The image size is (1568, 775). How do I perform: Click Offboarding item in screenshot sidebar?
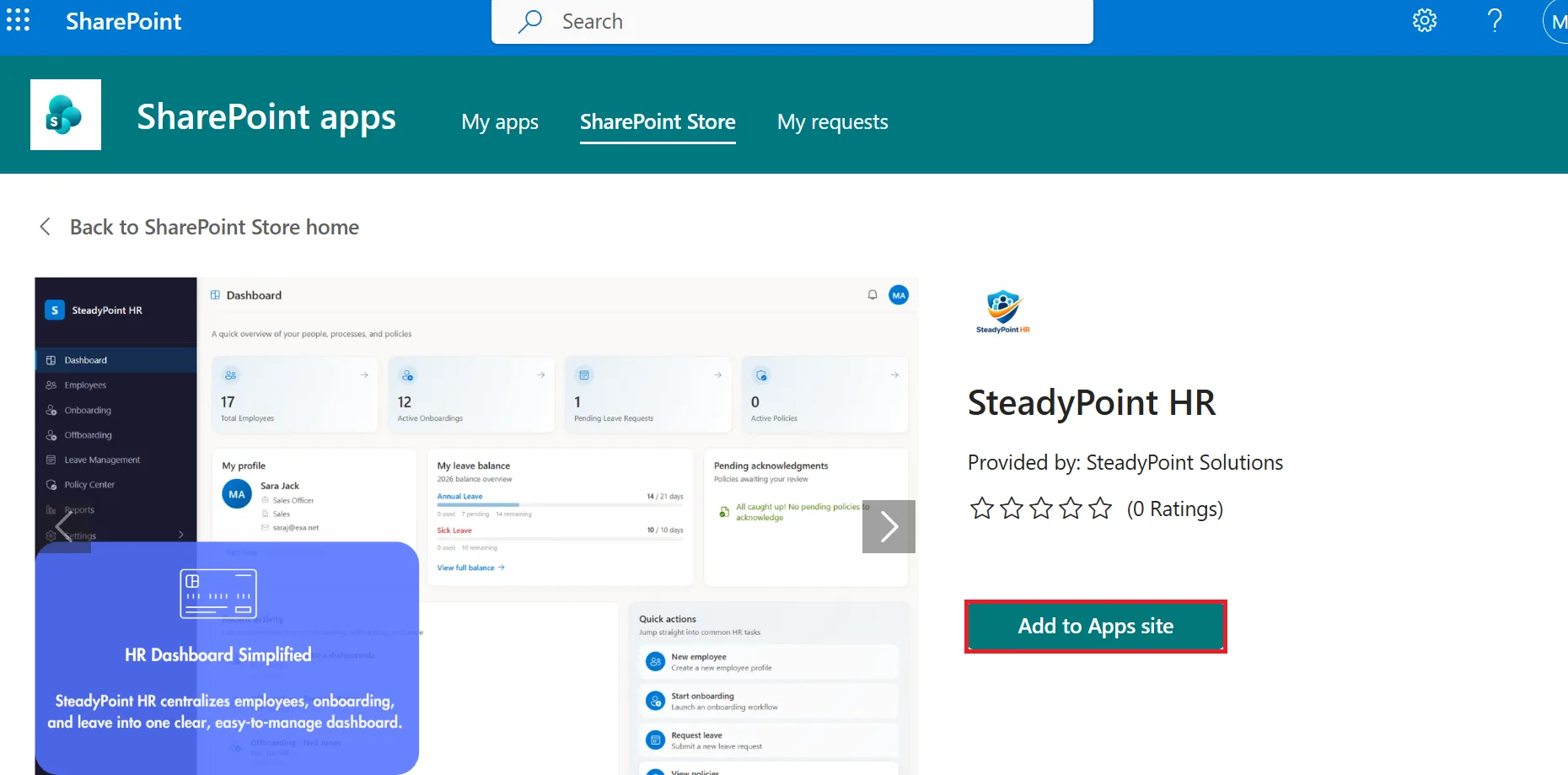[x=115, y=435]
